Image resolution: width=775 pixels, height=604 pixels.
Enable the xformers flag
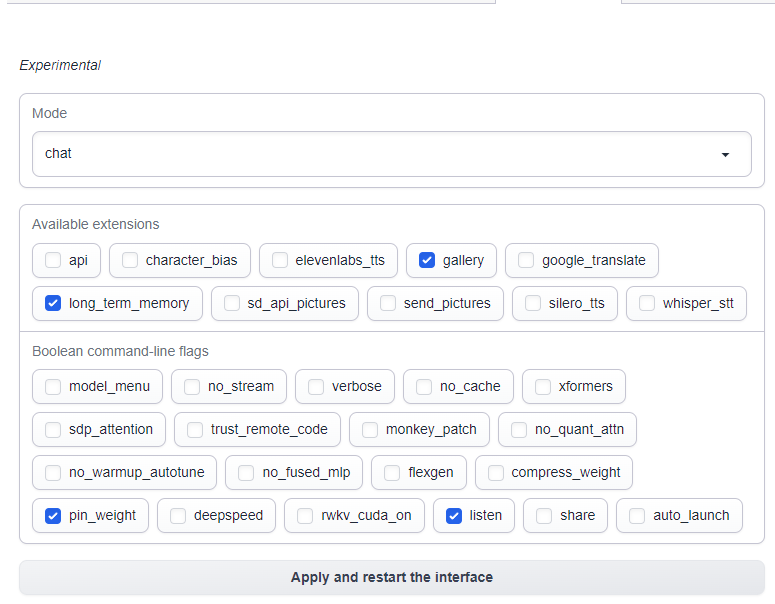(x=543, y=386)
